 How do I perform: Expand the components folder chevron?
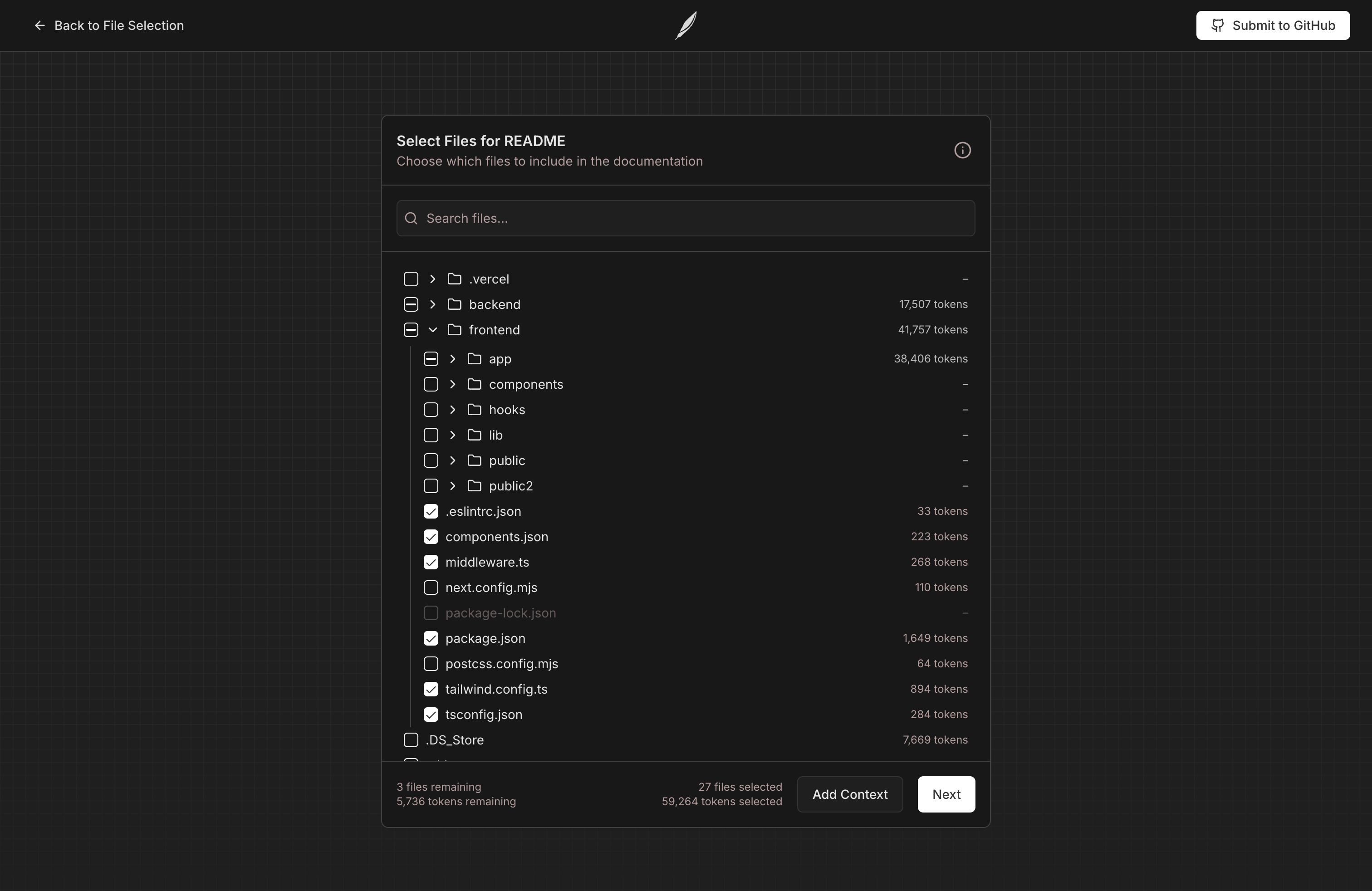pos(452,384)
